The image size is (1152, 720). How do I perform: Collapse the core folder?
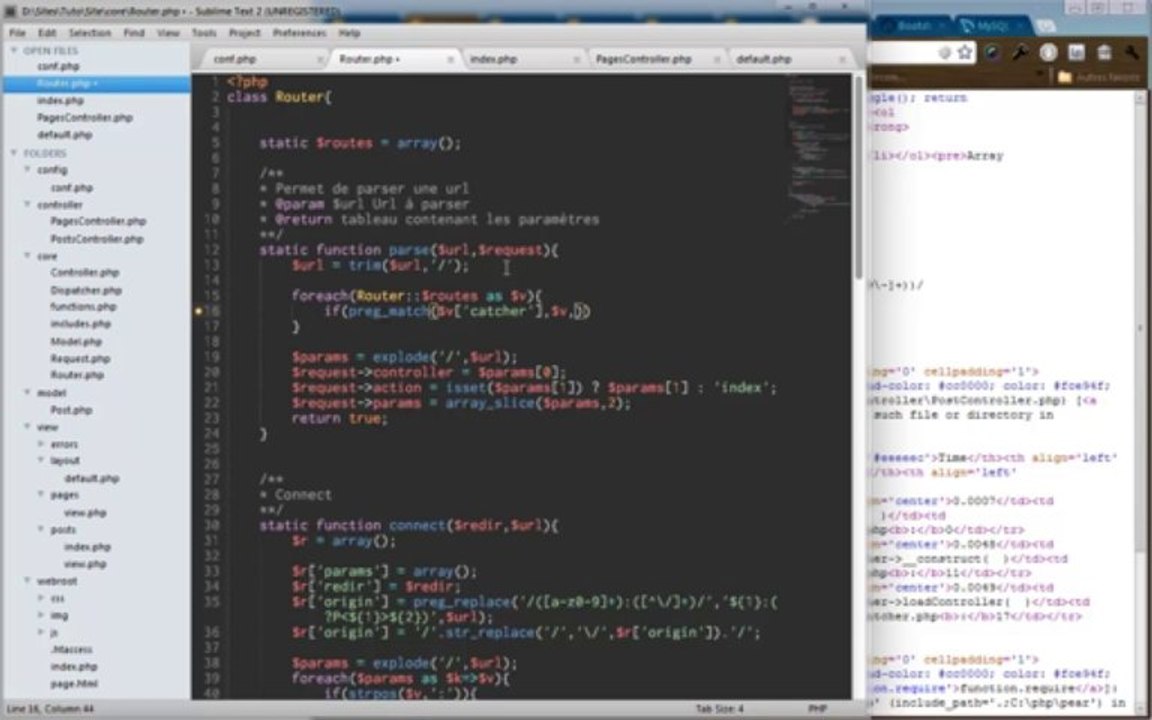(27, 256)
